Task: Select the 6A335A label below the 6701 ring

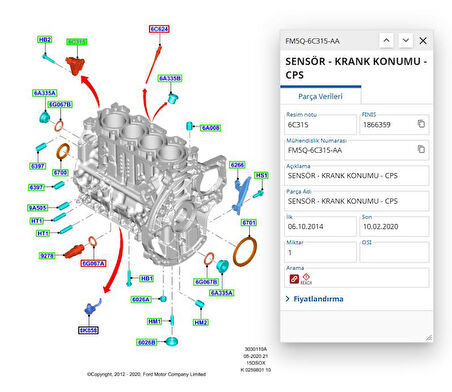Action: [222, 293]
